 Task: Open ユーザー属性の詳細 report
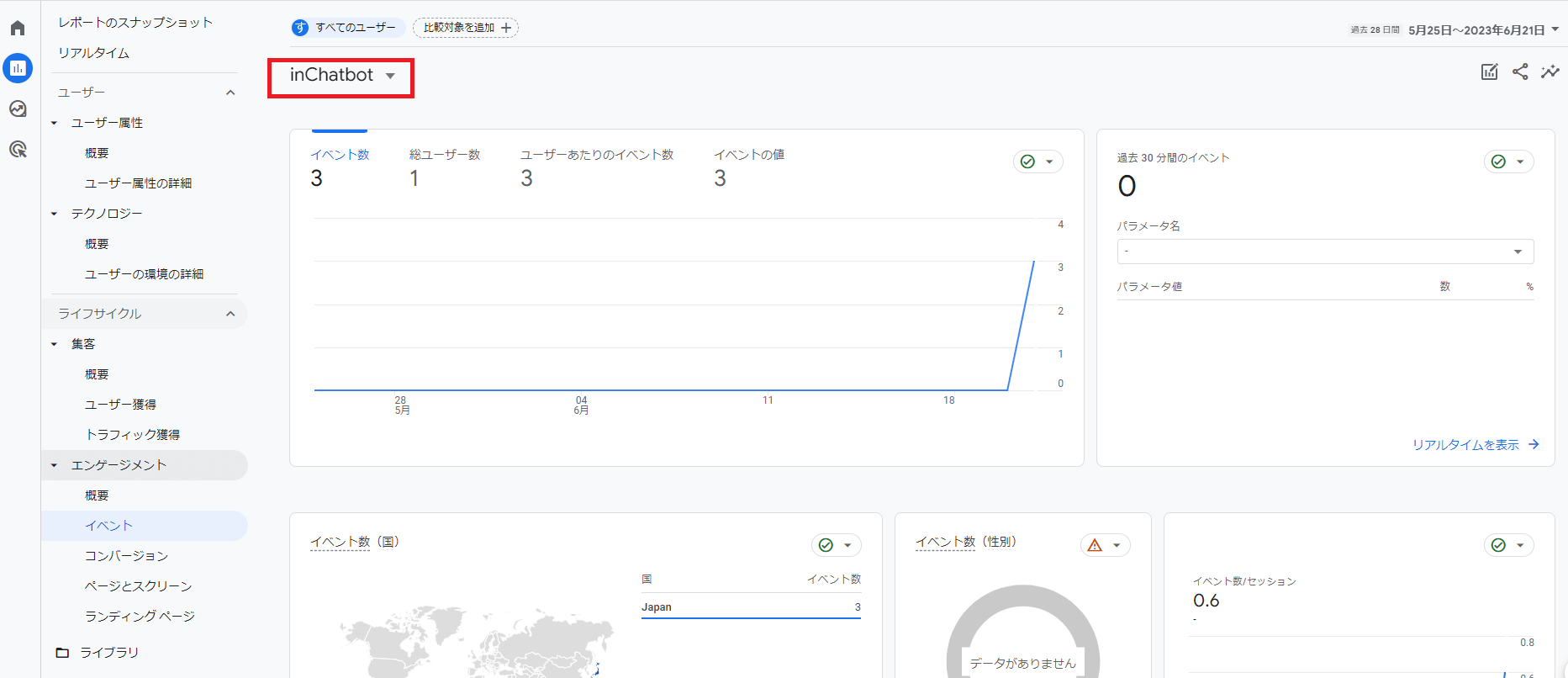138,183
